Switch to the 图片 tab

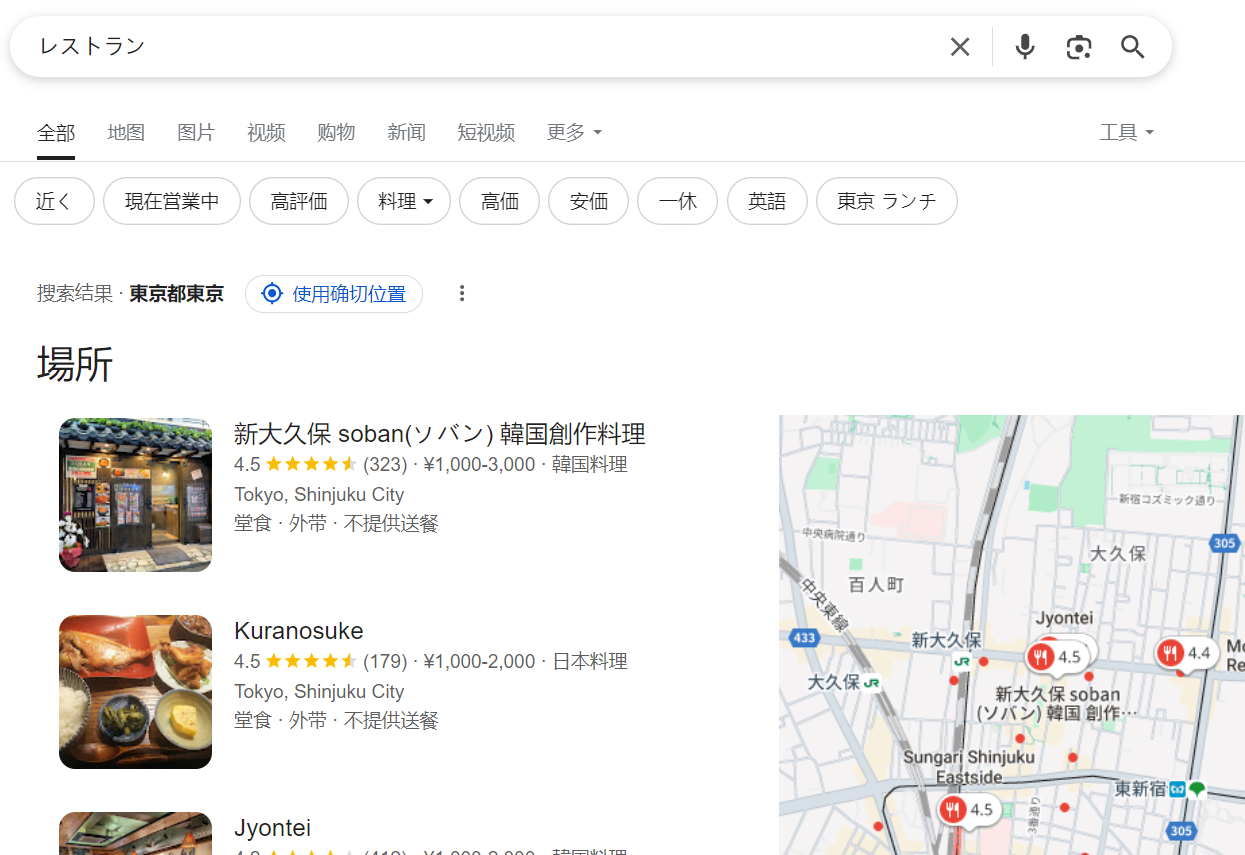[x=196, y=132]
